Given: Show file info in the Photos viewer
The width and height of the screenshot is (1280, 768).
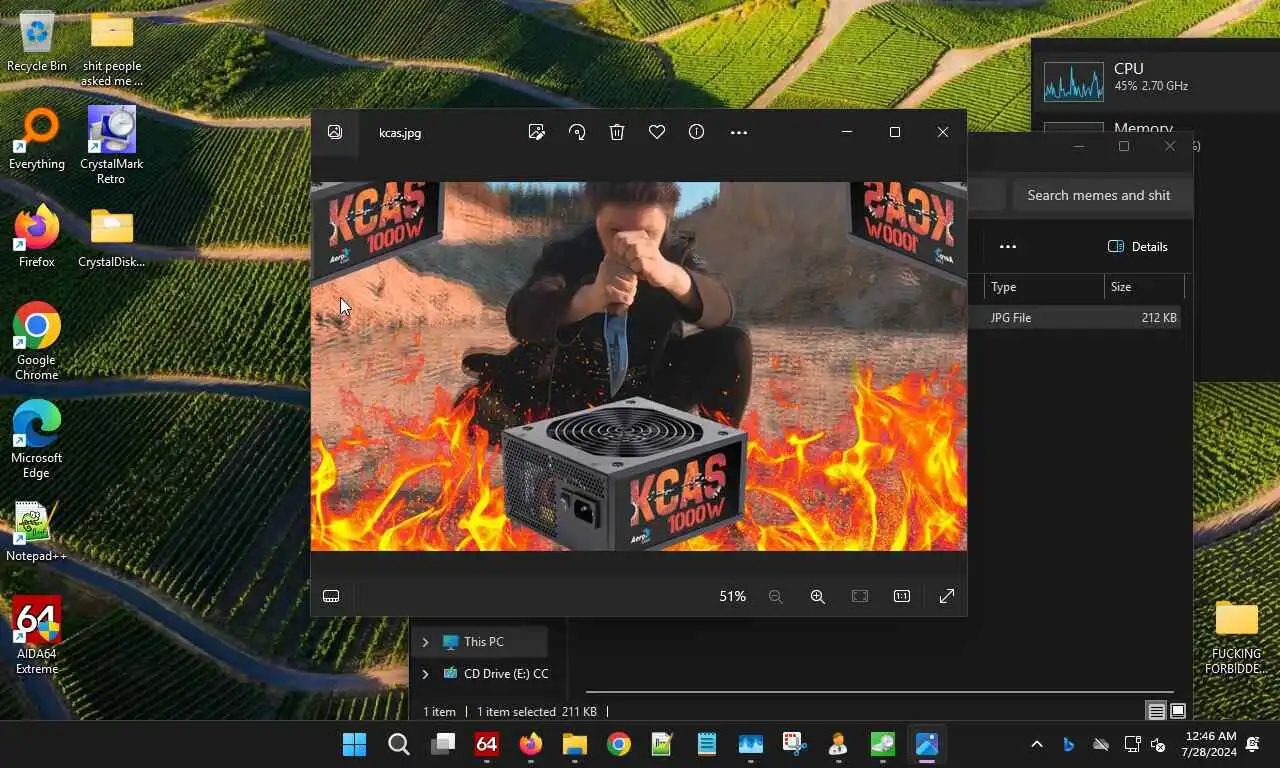Looking at the screenshot, I should 697,132.
